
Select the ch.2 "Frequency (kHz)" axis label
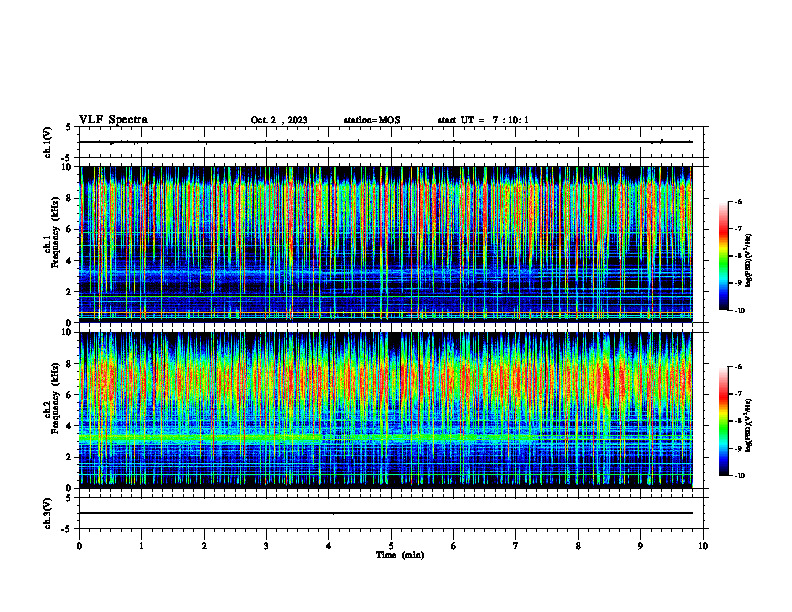54,398
